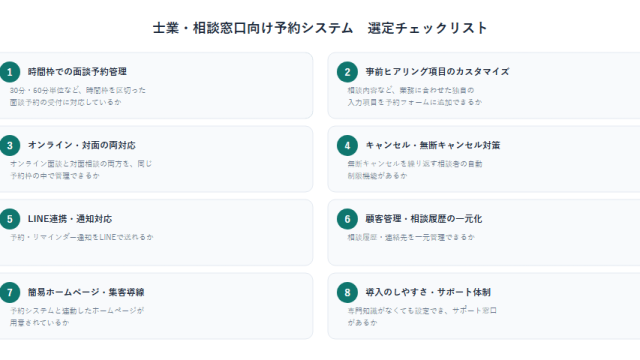The width and height of the screenshot is (640, 360).
Task: Click the green number 5 badge
Action: 10,219
